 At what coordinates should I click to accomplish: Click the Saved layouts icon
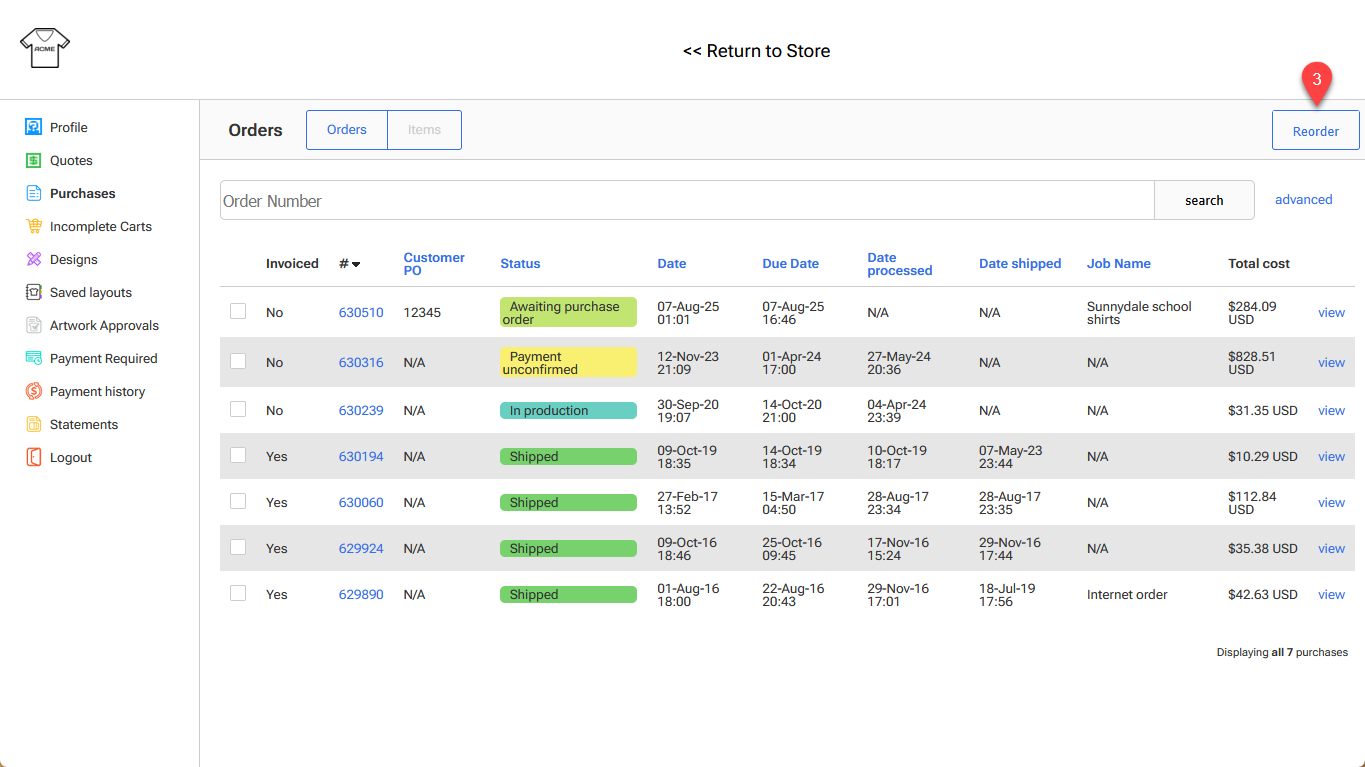click(x=33, y=292)
